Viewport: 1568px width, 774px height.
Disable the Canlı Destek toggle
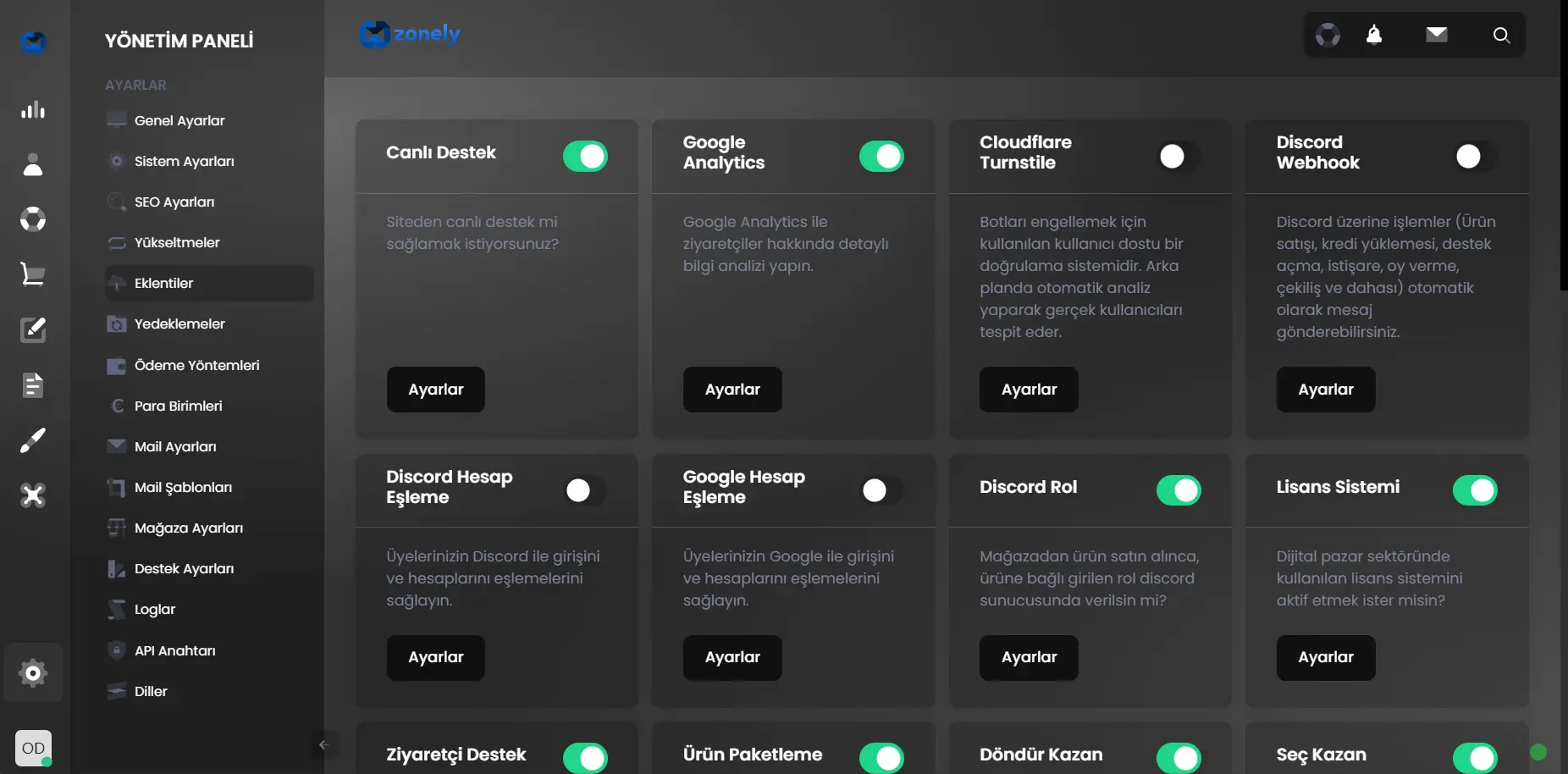[585, 157]
